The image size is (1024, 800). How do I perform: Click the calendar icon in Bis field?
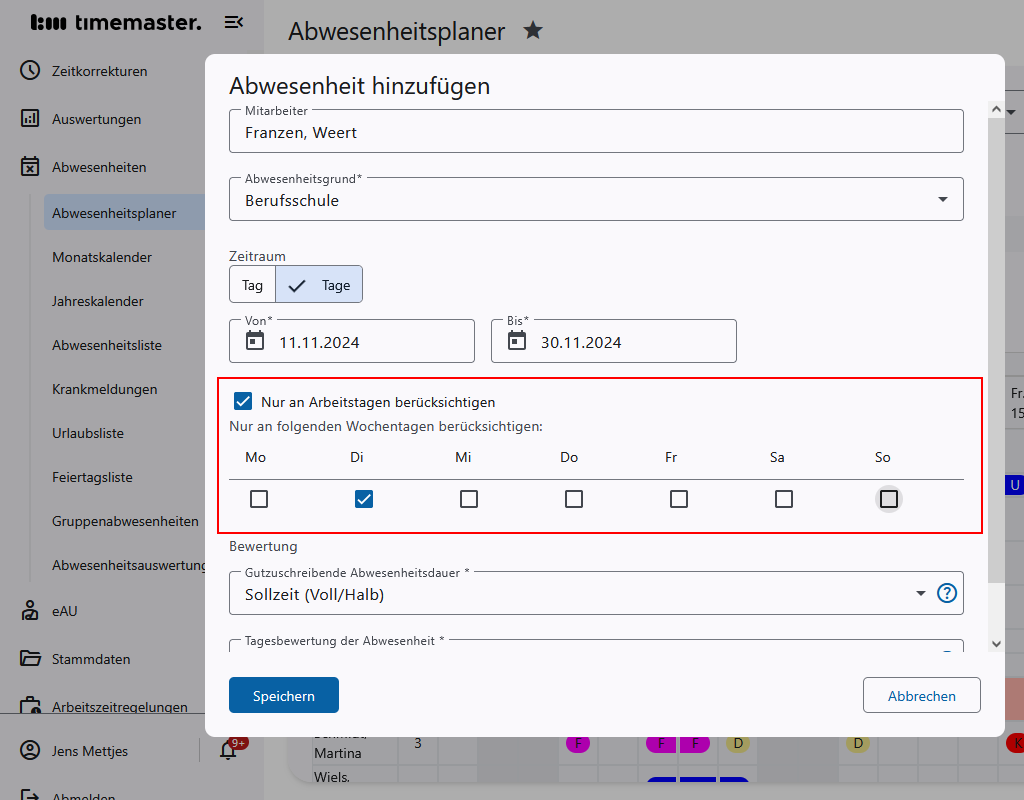517,341
